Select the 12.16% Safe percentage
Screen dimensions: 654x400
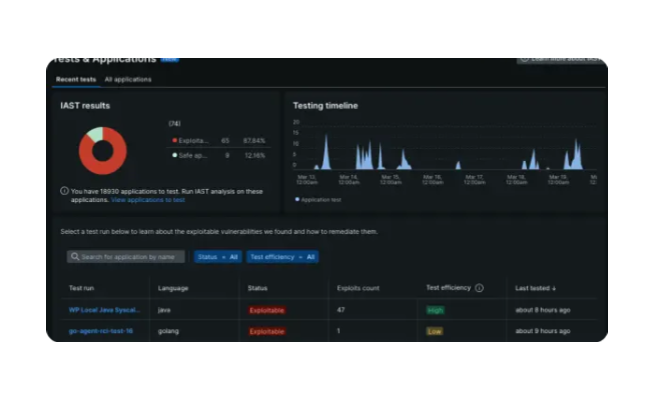click(254, 155)
